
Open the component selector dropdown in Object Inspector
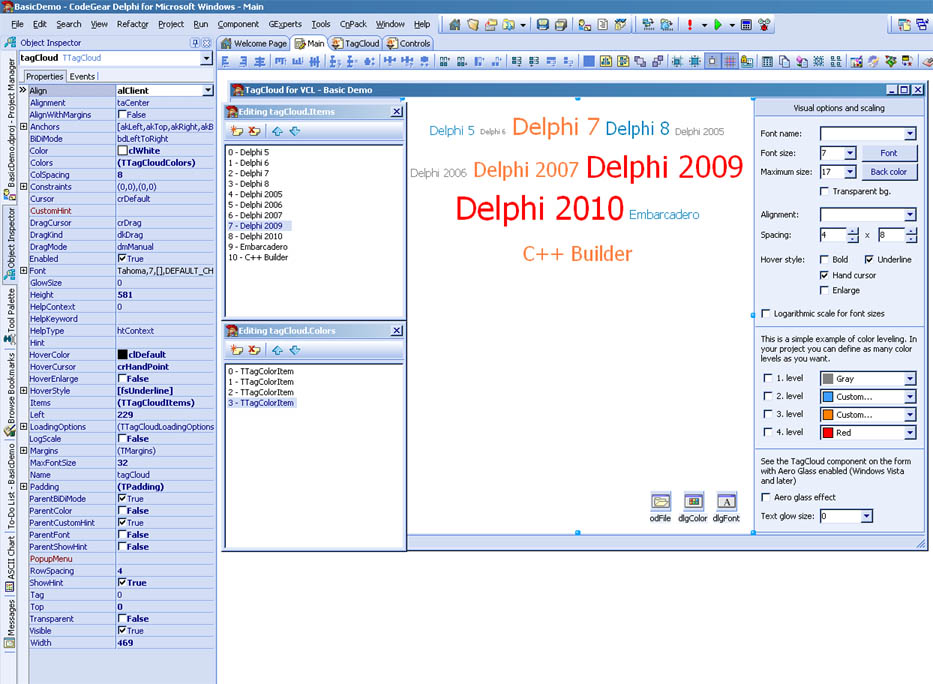coord(206,58)
